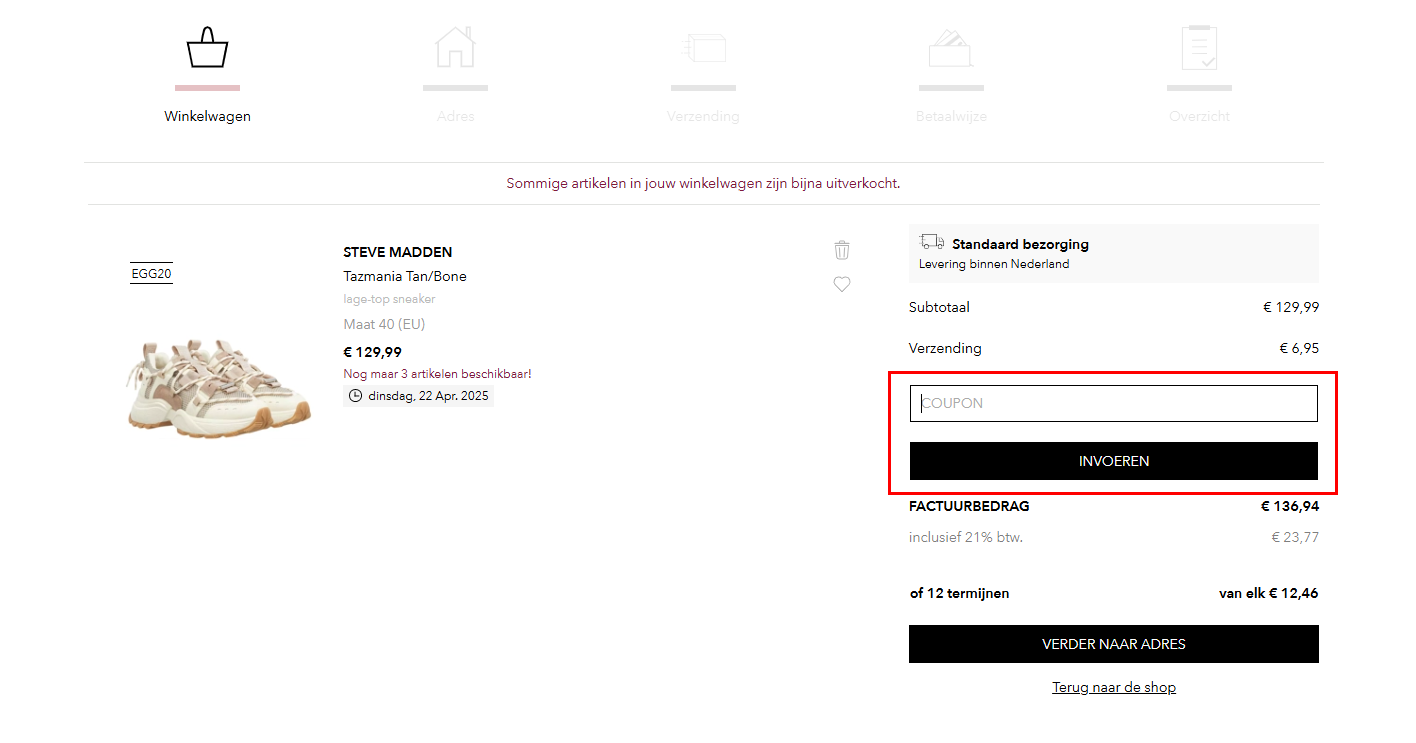Switch to the Betaalwijze step label

(x=951, y=116)
